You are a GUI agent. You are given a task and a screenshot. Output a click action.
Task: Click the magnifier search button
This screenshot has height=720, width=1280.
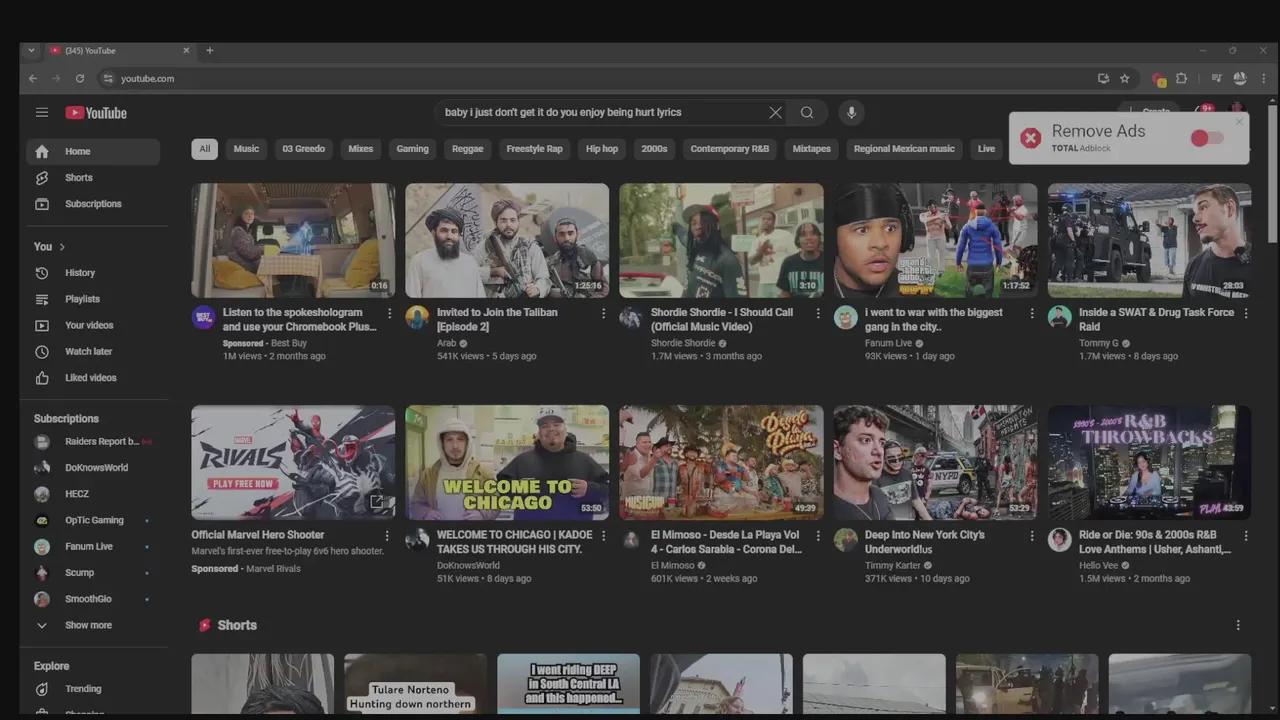807,113
